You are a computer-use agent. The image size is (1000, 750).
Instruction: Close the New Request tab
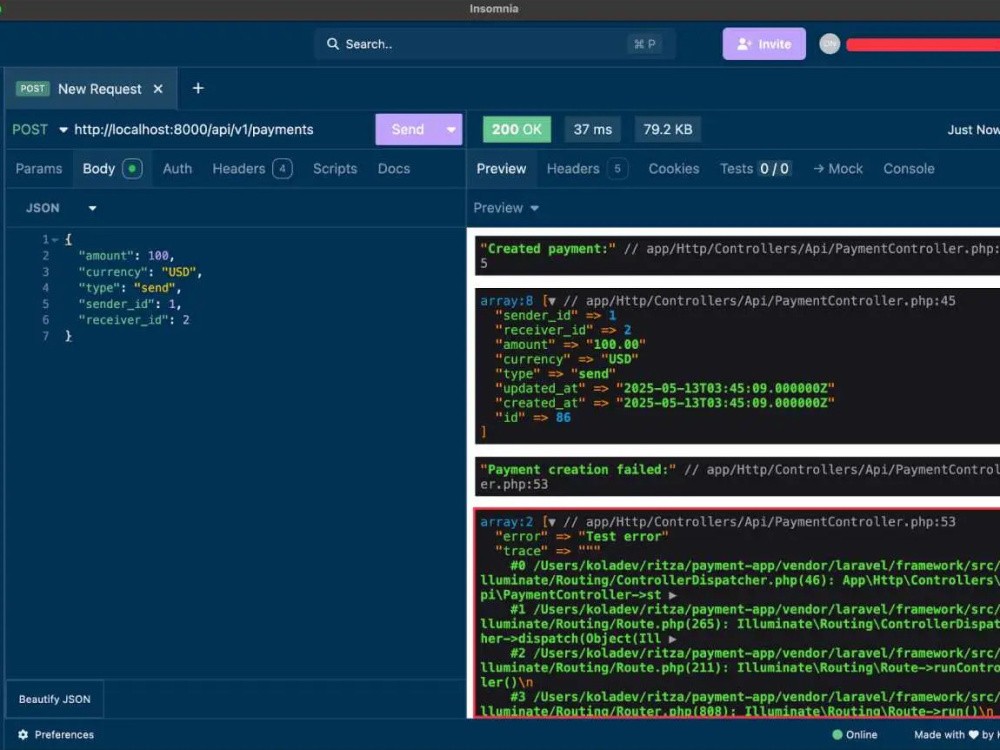158,89
